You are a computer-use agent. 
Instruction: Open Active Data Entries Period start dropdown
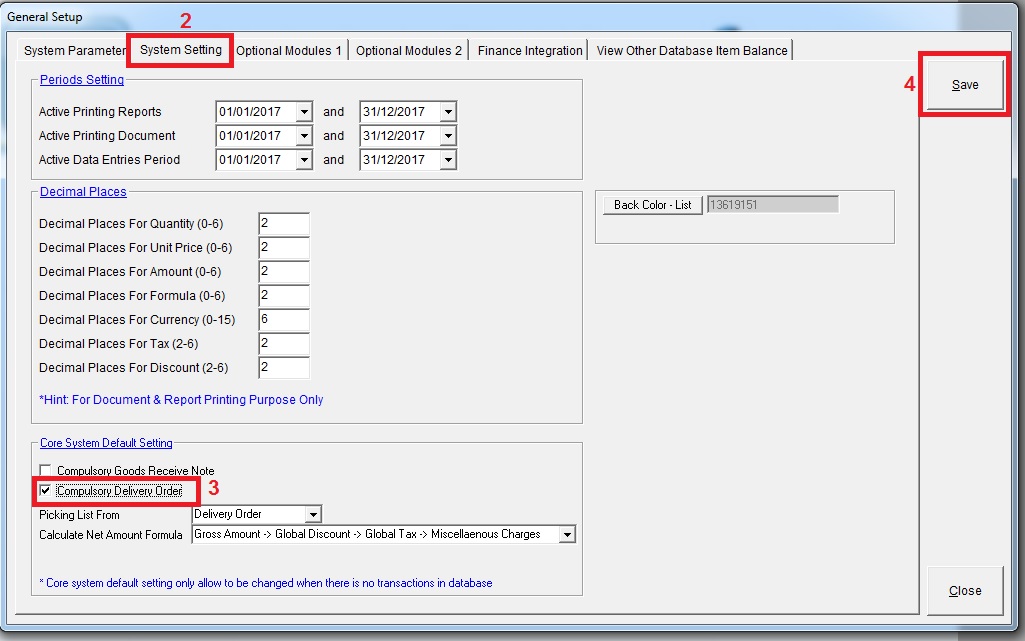[304, 160]
